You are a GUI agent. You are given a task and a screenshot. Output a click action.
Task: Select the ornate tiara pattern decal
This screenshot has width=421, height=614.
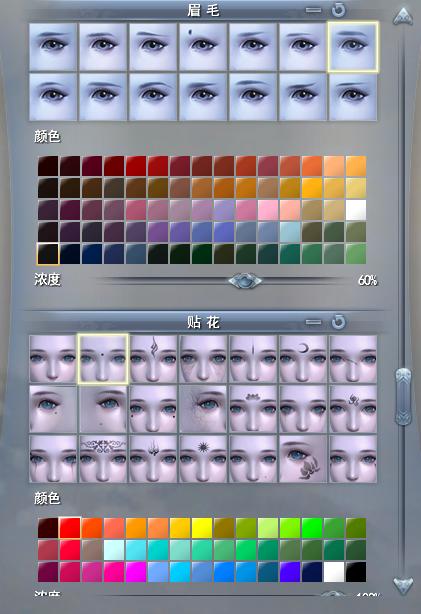pyautogui.click(x=103, y=459)
